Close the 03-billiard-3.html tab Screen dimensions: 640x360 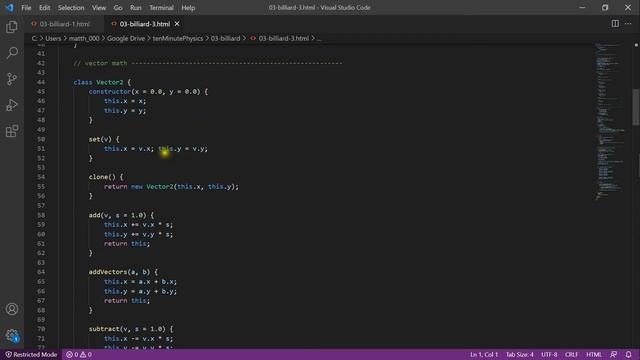point(177,24)
